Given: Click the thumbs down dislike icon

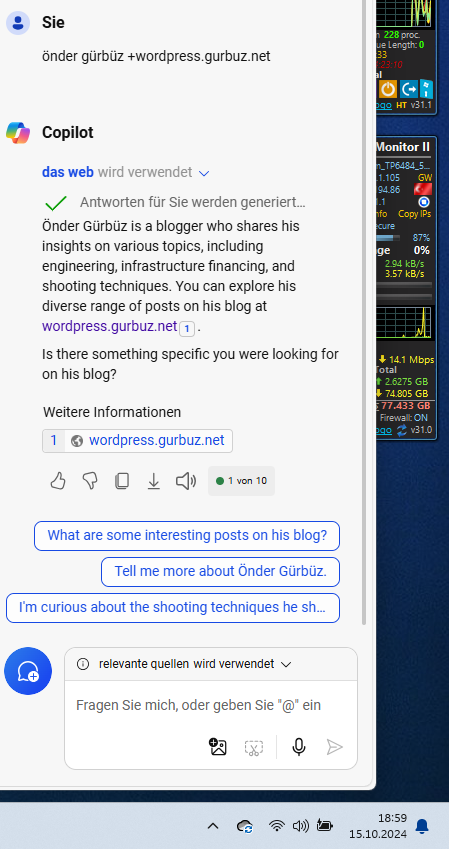Looking at the screenshot, I should [90, 481].
